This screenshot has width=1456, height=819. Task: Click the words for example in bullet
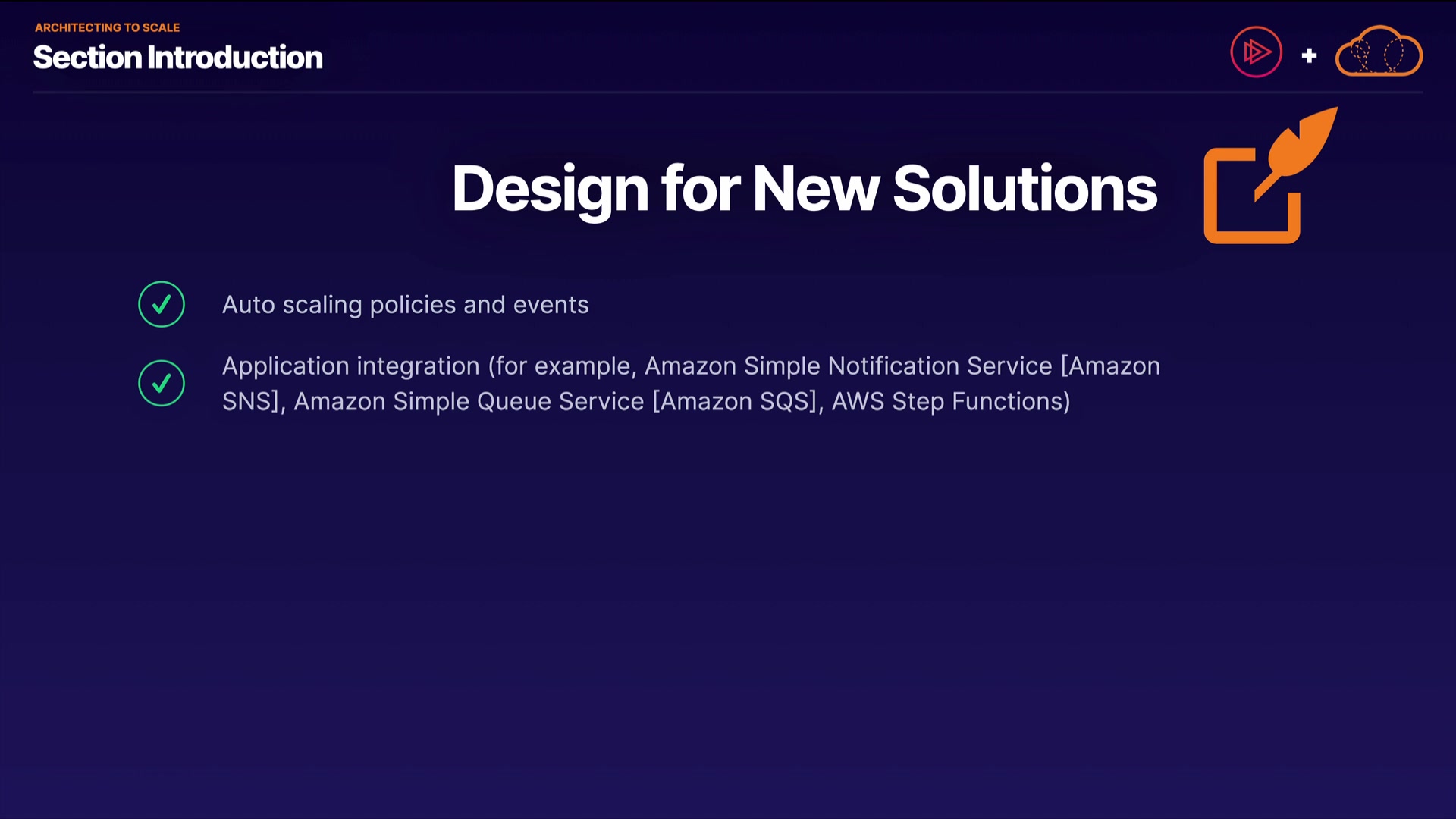tap(563, 366)
